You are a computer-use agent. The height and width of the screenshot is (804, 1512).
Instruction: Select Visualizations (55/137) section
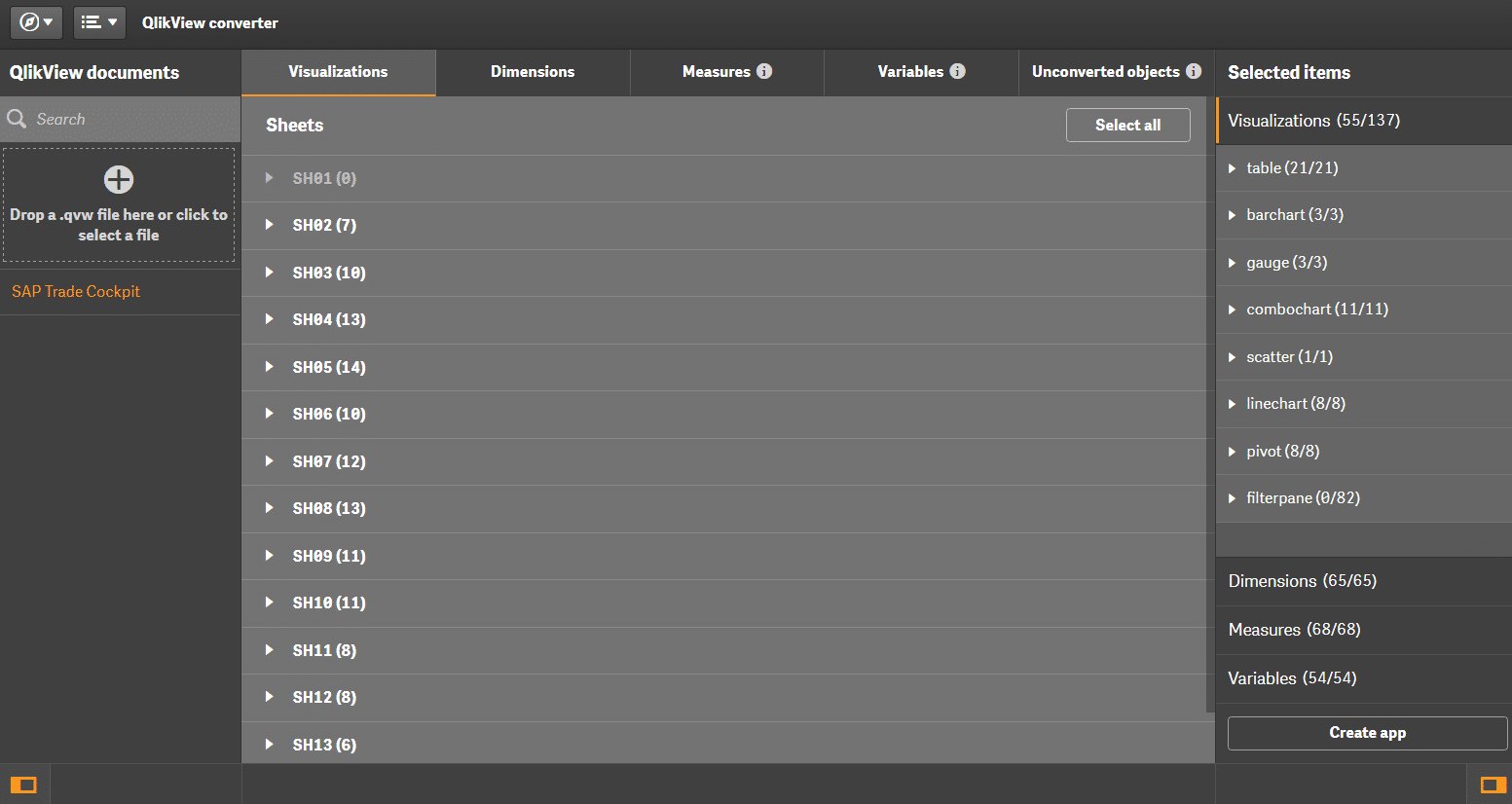(1364, 121)
